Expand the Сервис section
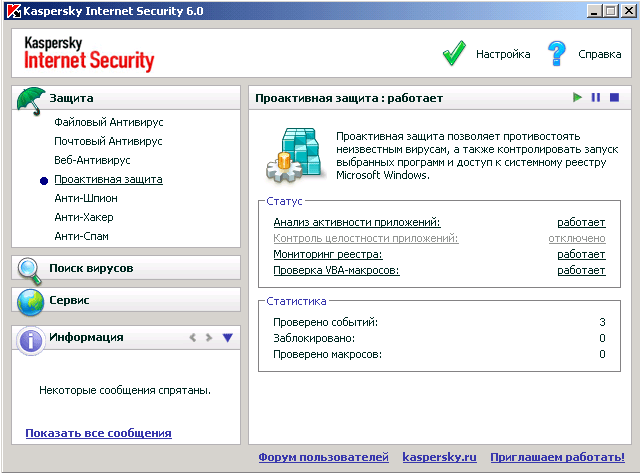 pyautogui.click(x=69, y=300)
